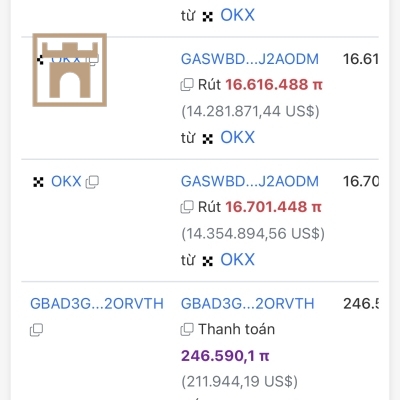Copy the GBAD3G...2ORVTH sender address

click(36, 330)
